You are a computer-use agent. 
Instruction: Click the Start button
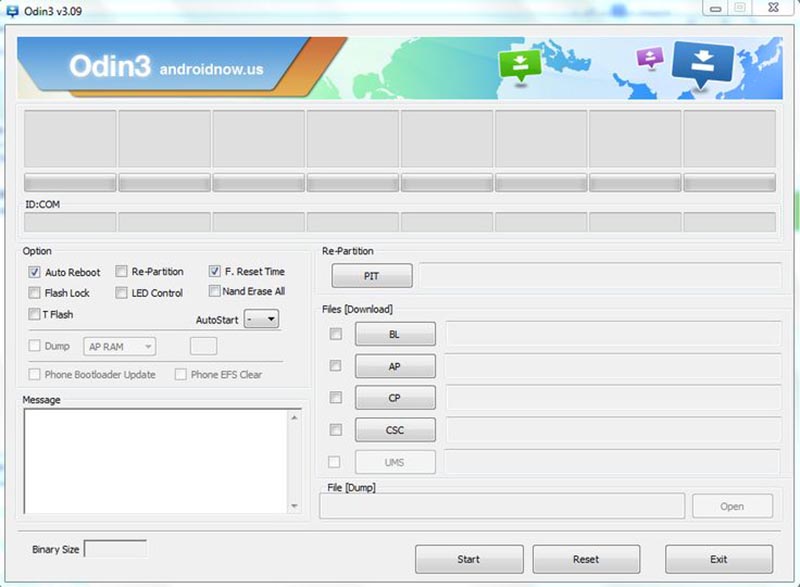point(469,559)
